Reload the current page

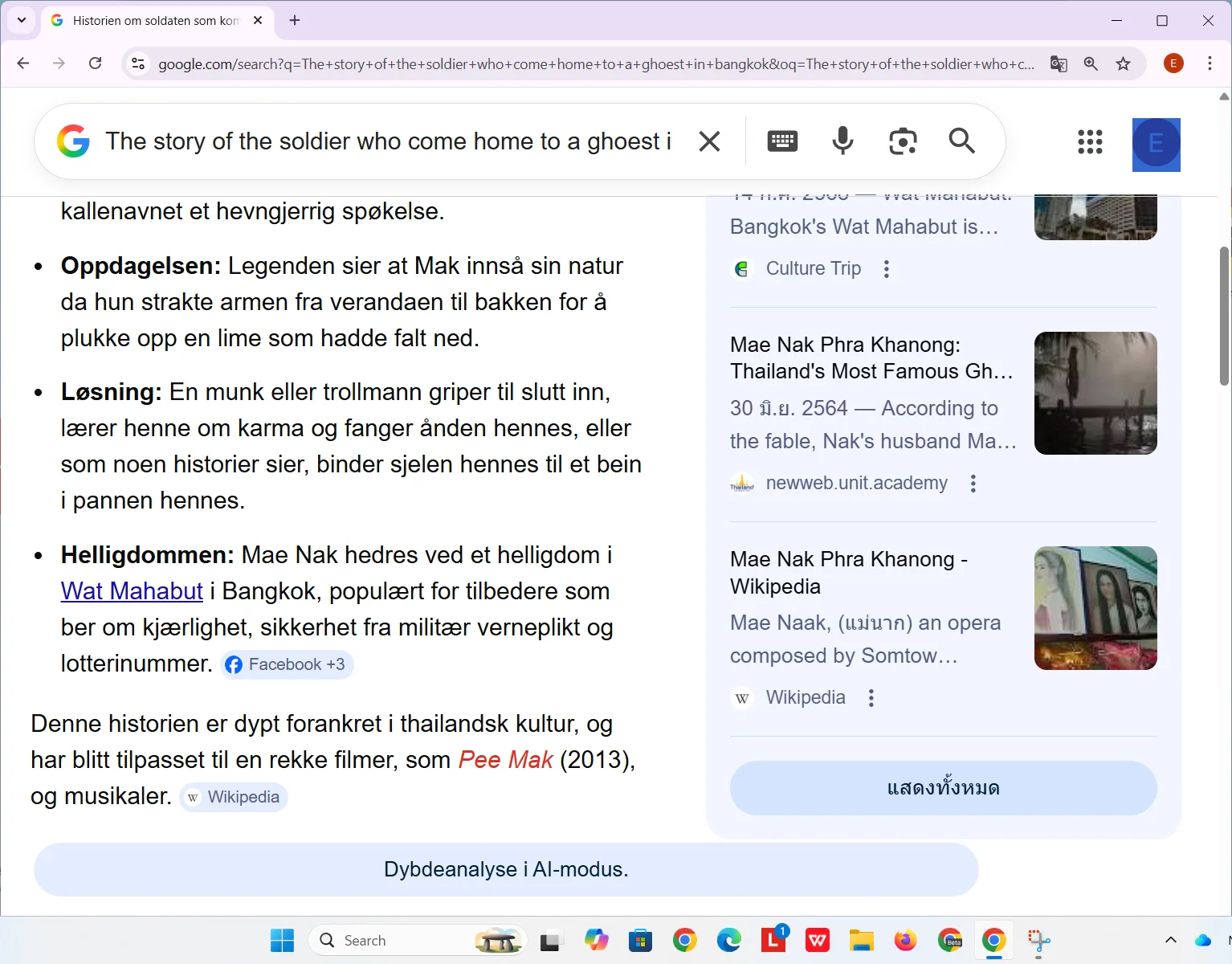[95, 63]
